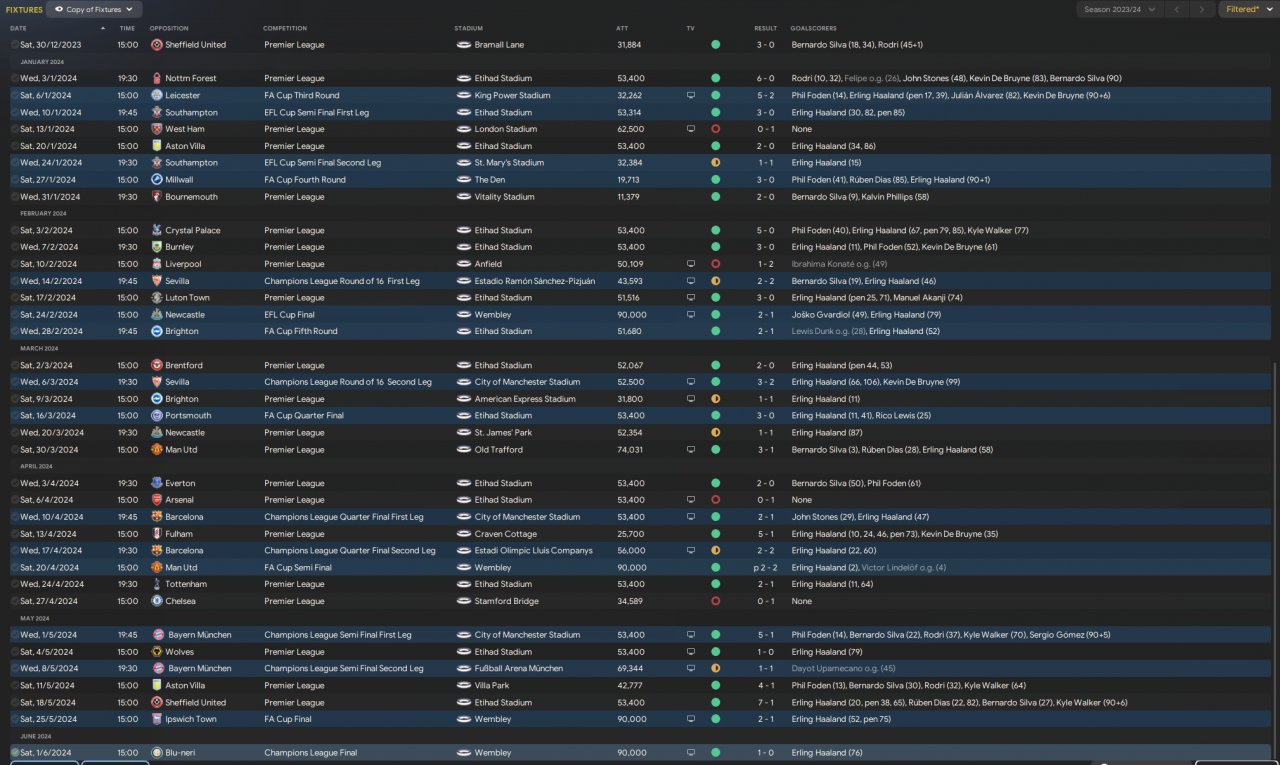Click the TV icon for the Leicester match
This screenshot has width=1280, height=765.
tap(690, 95)
